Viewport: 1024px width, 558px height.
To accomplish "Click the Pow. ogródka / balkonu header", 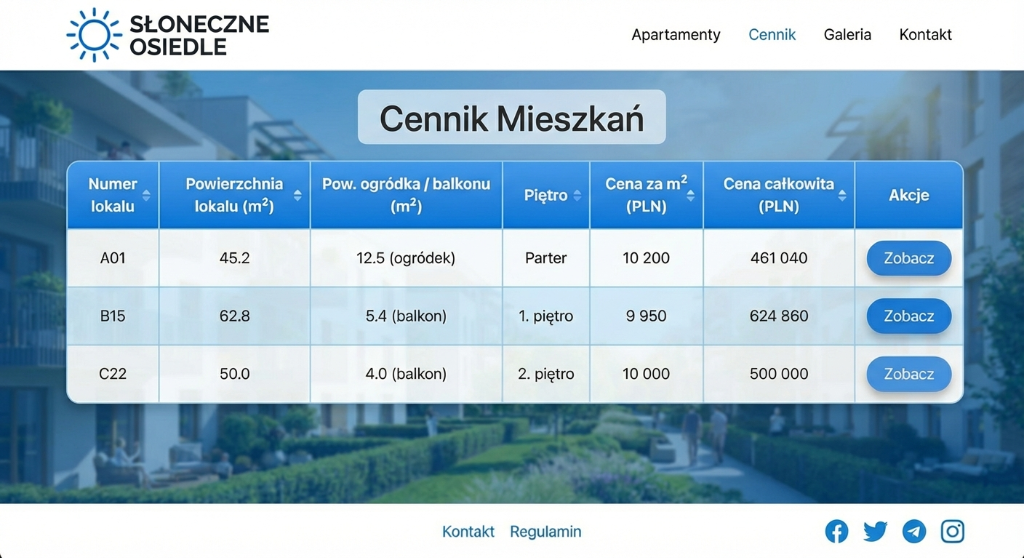I will coord(406,195).
